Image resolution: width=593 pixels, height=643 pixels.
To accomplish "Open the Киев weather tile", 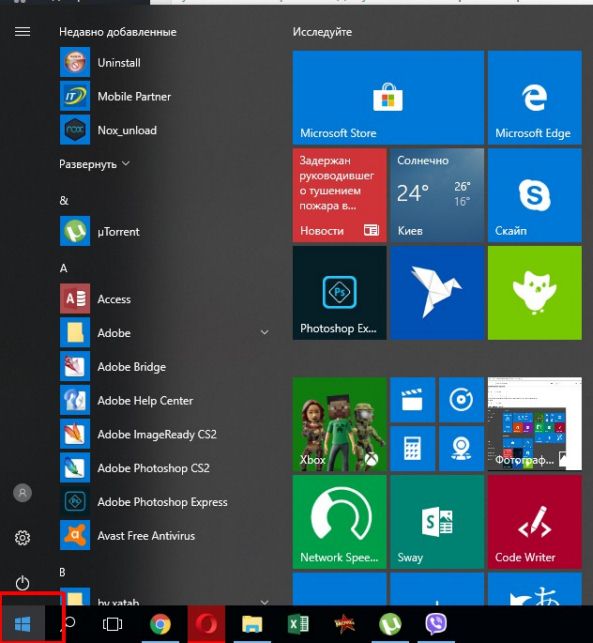I will [x=437, y=195].
